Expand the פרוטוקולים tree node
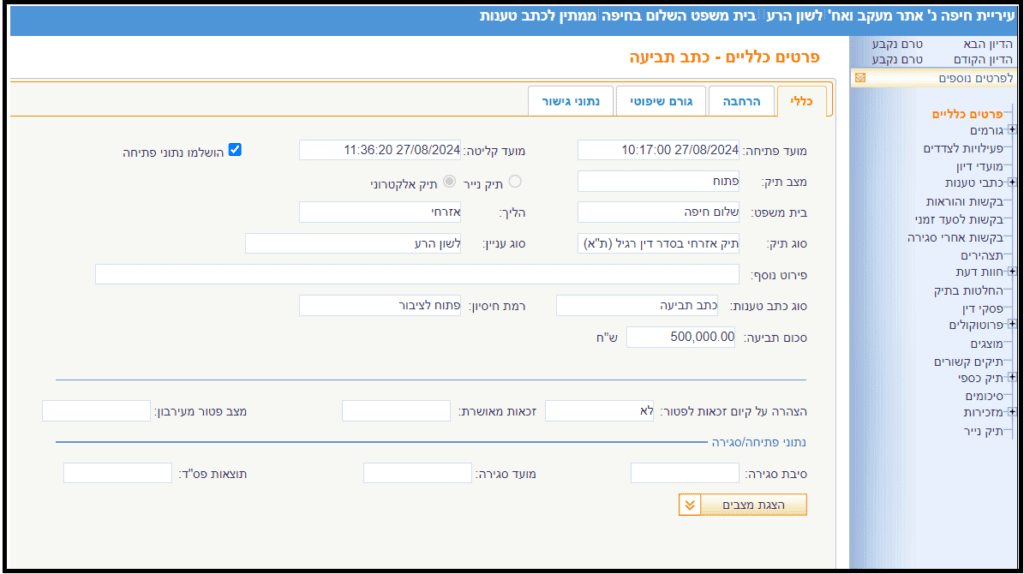Viewport: 1024px width, 574px height. tap(1012, 325)
